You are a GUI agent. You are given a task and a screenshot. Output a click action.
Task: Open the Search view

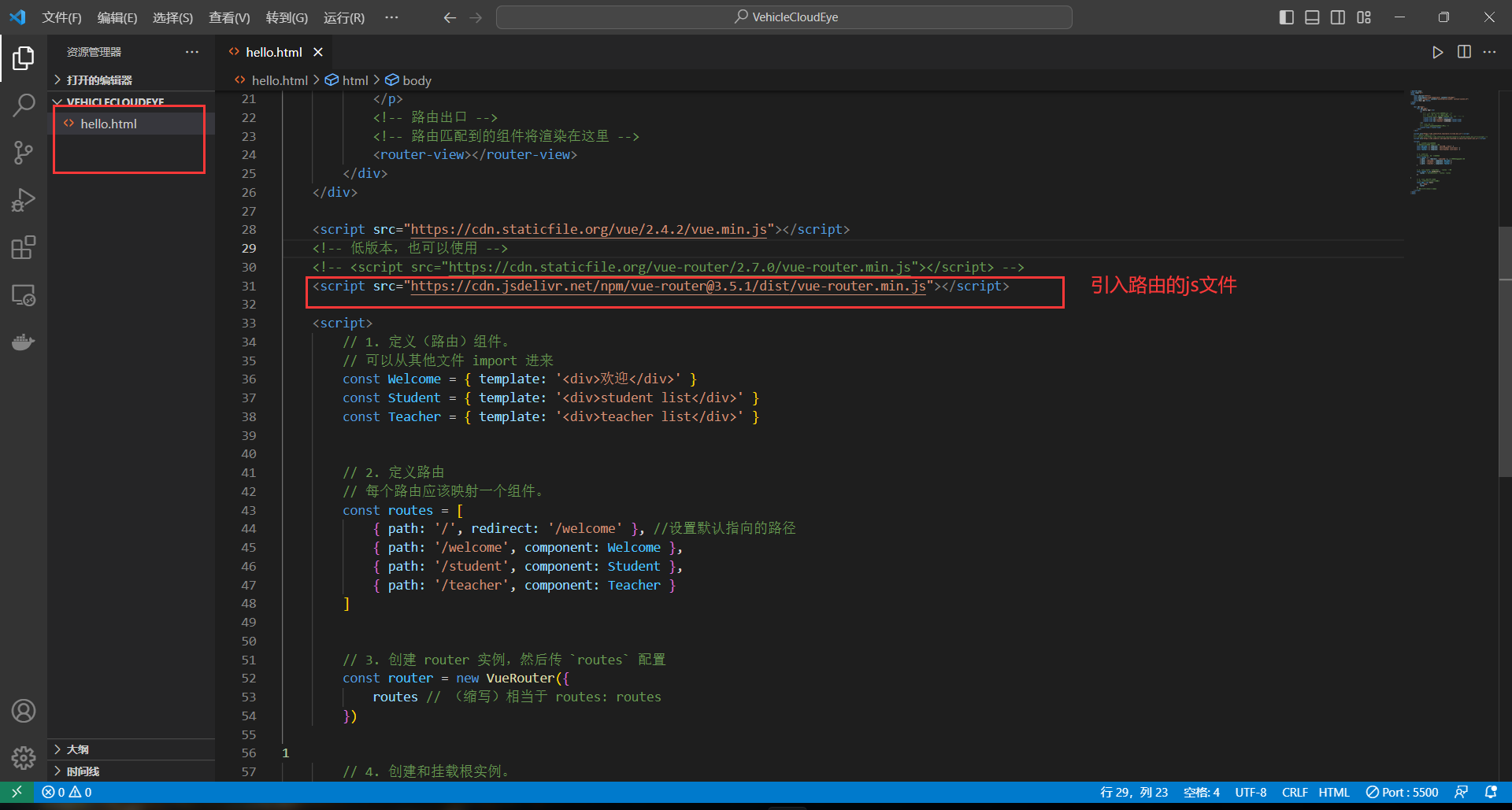click(24, 105)
